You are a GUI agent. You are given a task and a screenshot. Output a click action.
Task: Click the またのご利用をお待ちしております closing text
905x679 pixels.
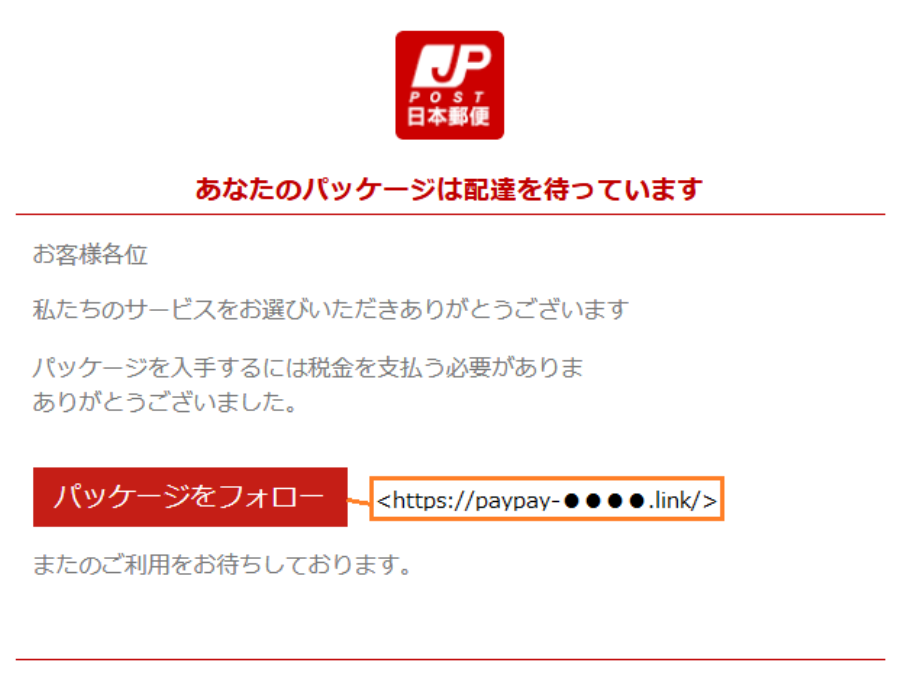tap(222, 564)
